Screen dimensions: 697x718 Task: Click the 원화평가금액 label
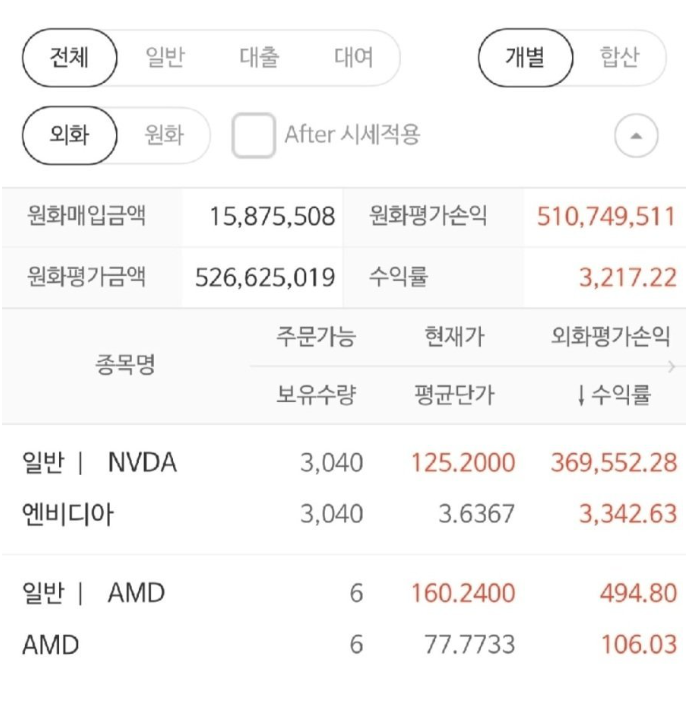click(x=87, y=277)
